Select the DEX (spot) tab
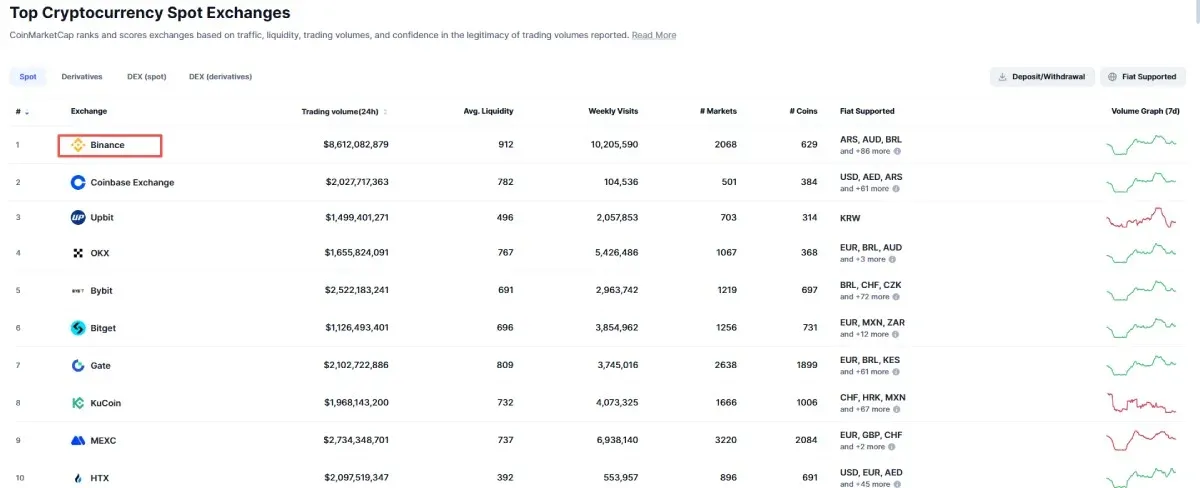This screenshot has width=1200, height=488. point(147,77)
